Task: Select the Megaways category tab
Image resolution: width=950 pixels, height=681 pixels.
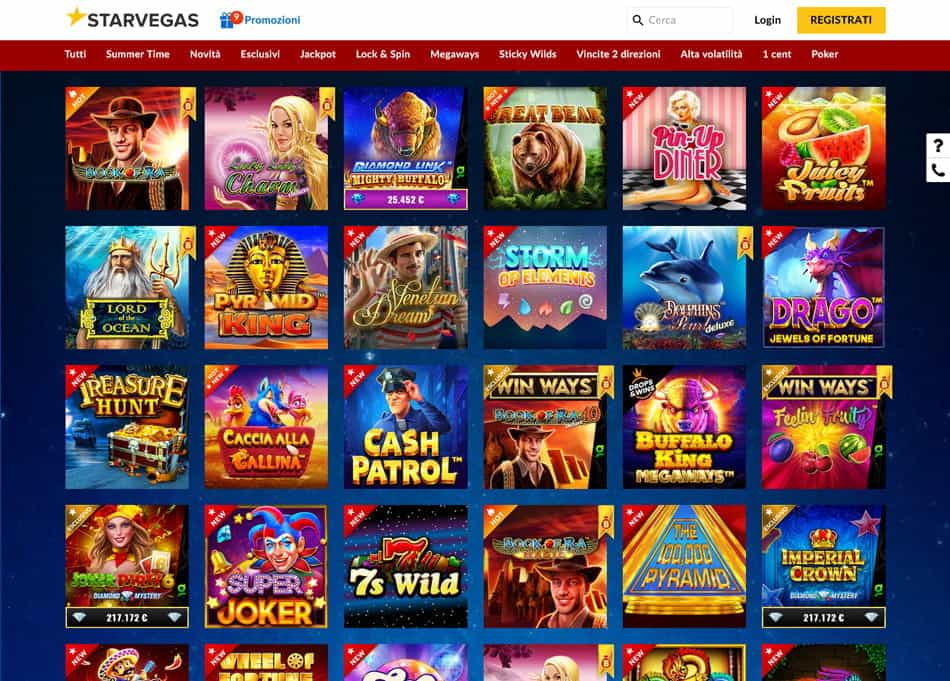Action: [x=454, y=54]
